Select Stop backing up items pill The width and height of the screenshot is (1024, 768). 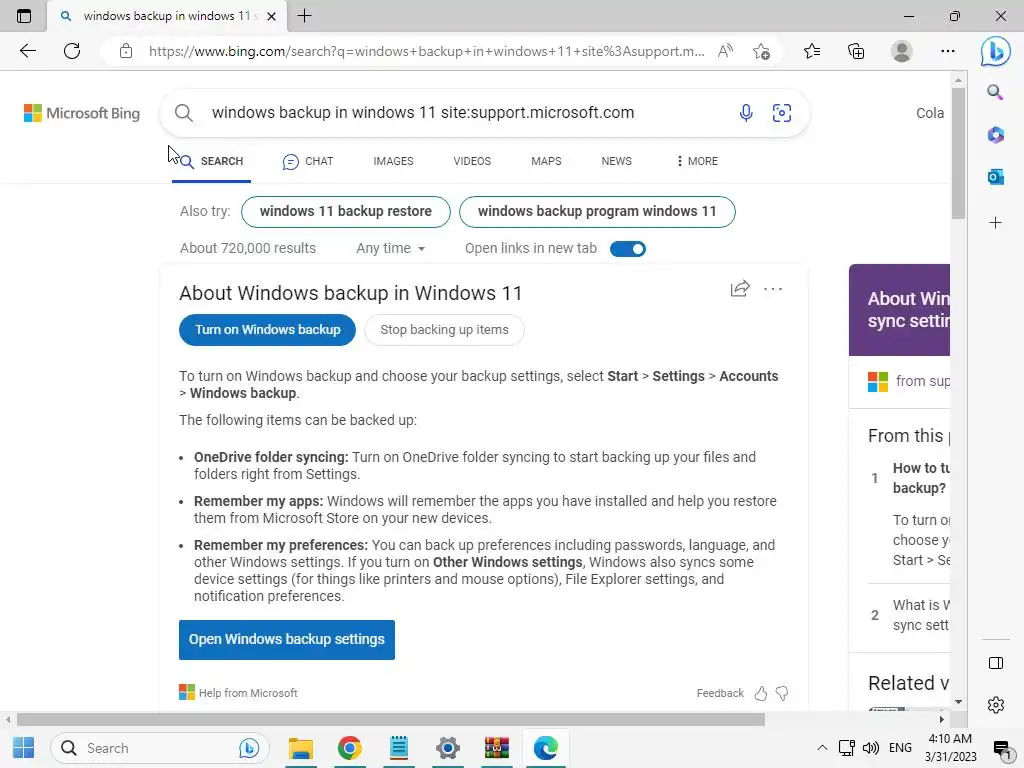coord(444,330)
